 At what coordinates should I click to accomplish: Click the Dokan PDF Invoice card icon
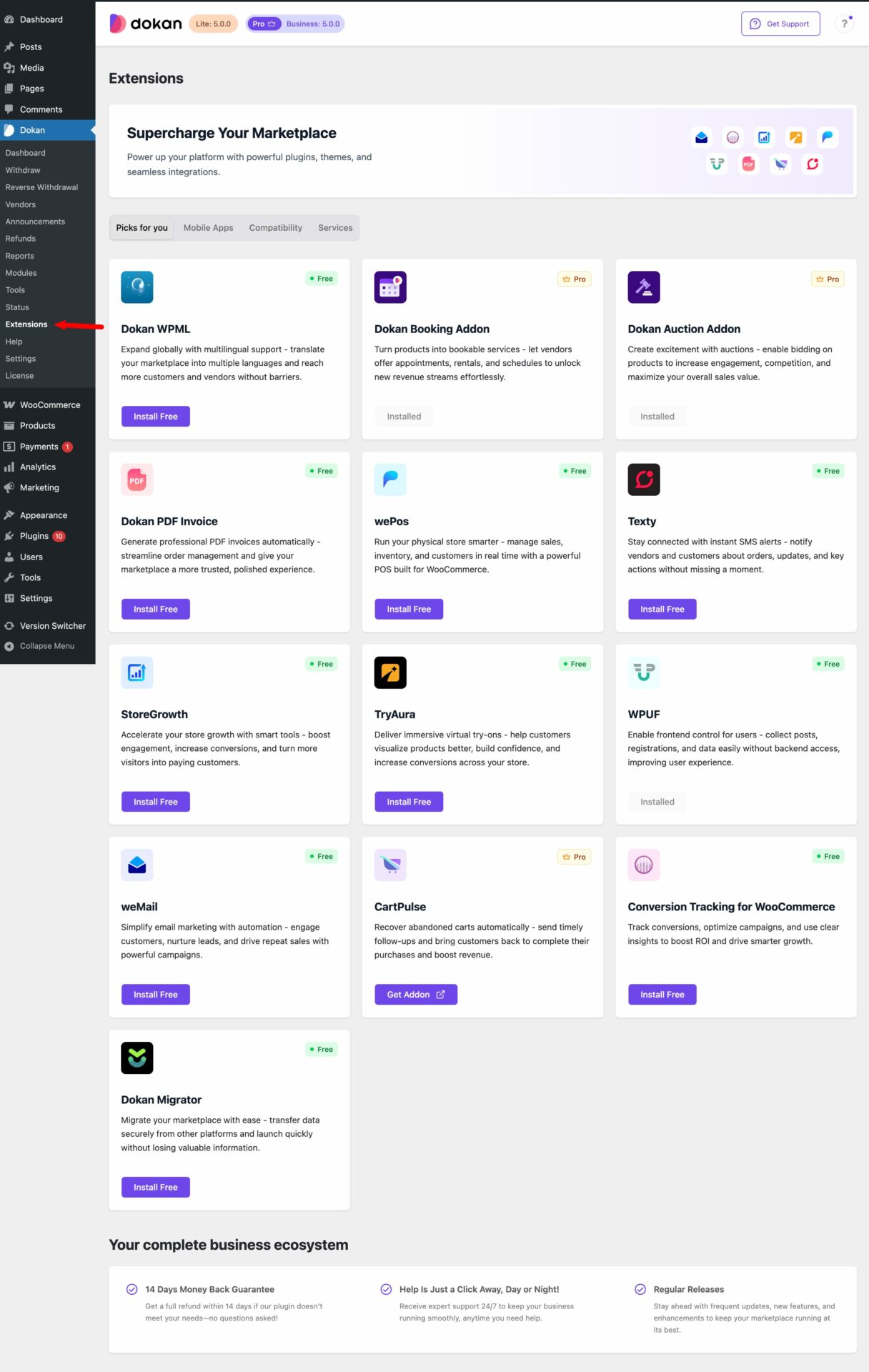pos(137,479)
